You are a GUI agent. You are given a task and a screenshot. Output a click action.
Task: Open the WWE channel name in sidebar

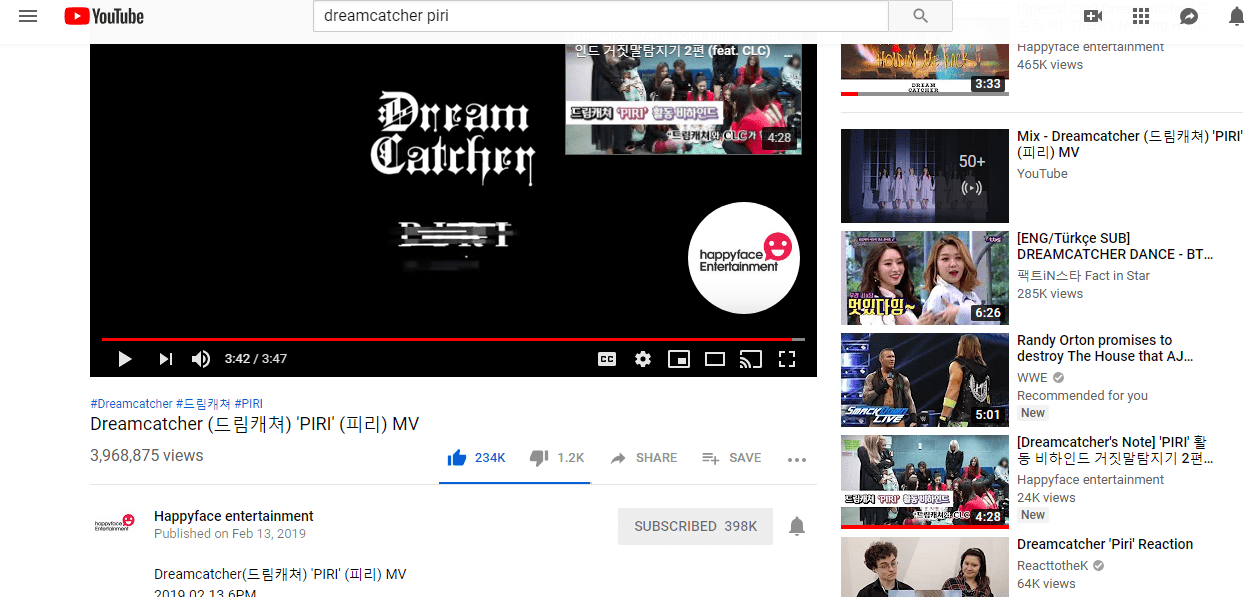pos(1032,378)
